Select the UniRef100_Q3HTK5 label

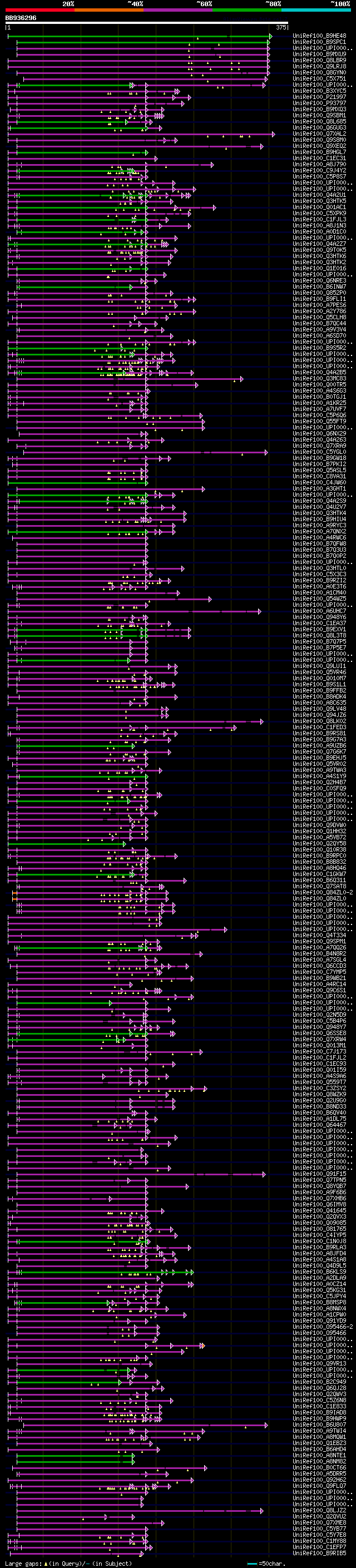coord(319,201)
